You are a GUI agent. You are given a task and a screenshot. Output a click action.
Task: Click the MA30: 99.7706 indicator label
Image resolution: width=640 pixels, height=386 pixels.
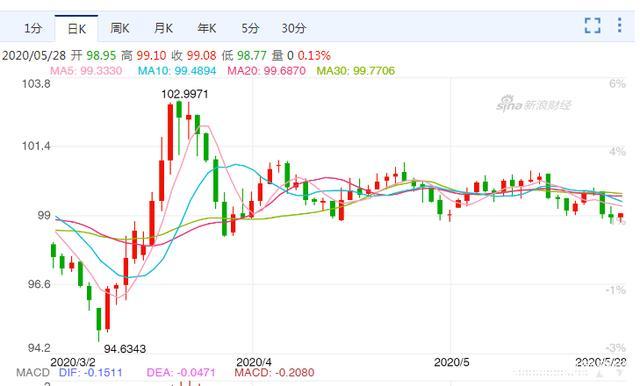[356, 71]
